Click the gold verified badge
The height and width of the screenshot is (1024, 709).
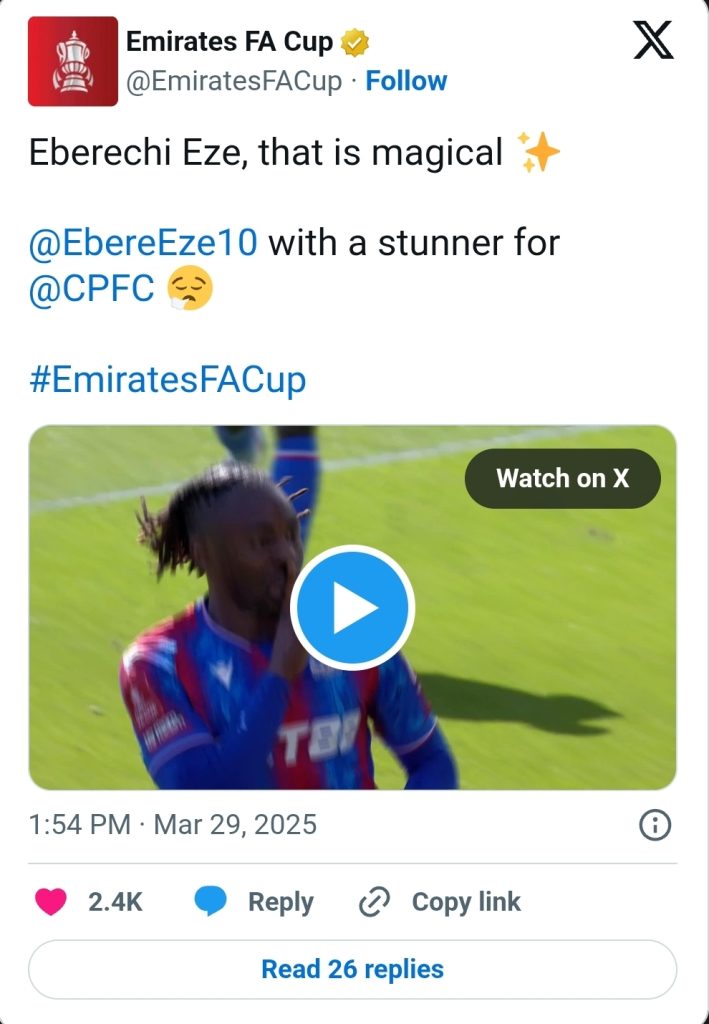click(x=355, y=42)
